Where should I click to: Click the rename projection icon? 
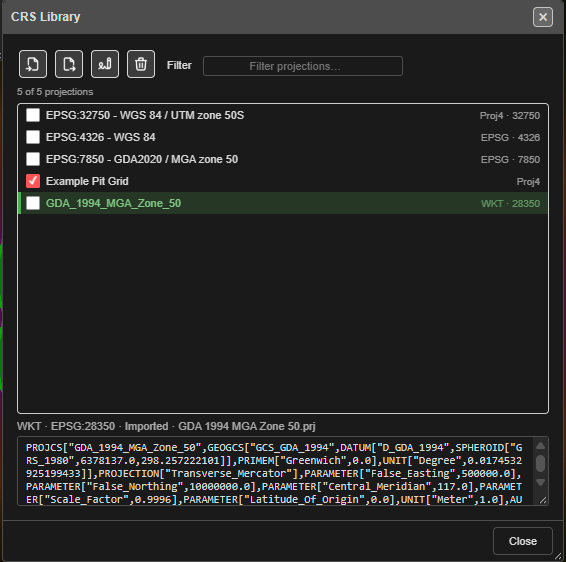[105, 64]
